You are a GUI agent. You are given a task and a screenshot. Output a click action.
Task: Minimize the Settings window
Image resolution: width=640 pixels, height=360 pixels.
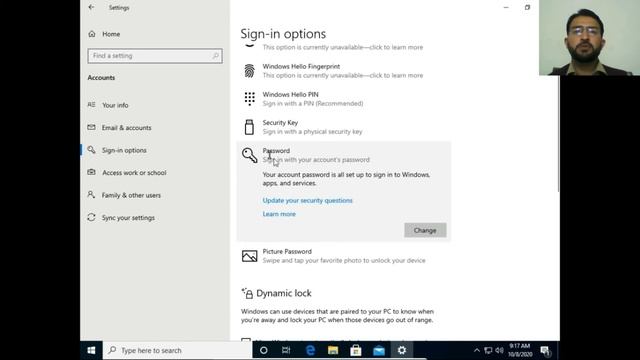tap(506, 7)
